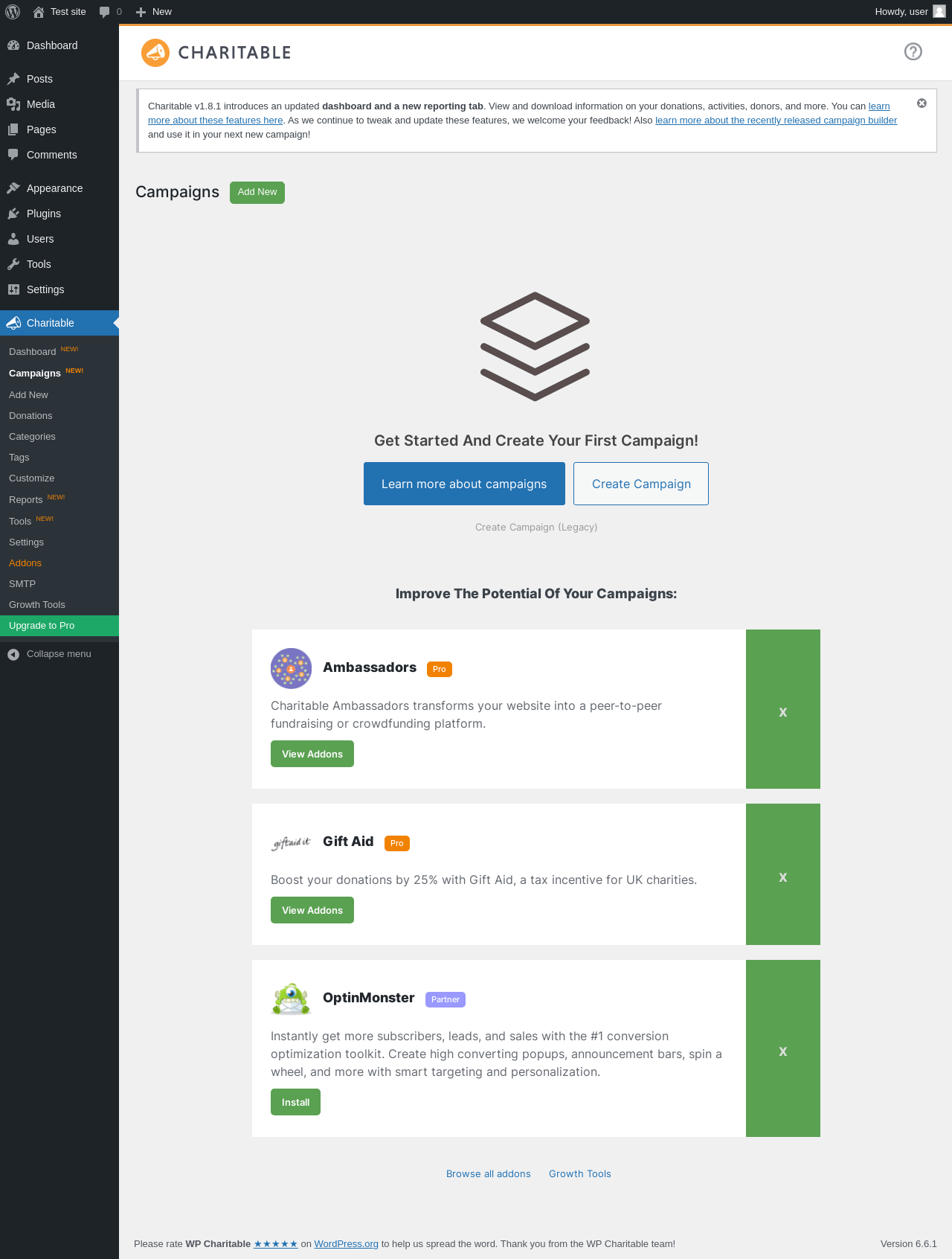Viewport: 952px width, 1259px height.
Task: Click the Charitable megaphone logo in header
Action: click(155, 53)
